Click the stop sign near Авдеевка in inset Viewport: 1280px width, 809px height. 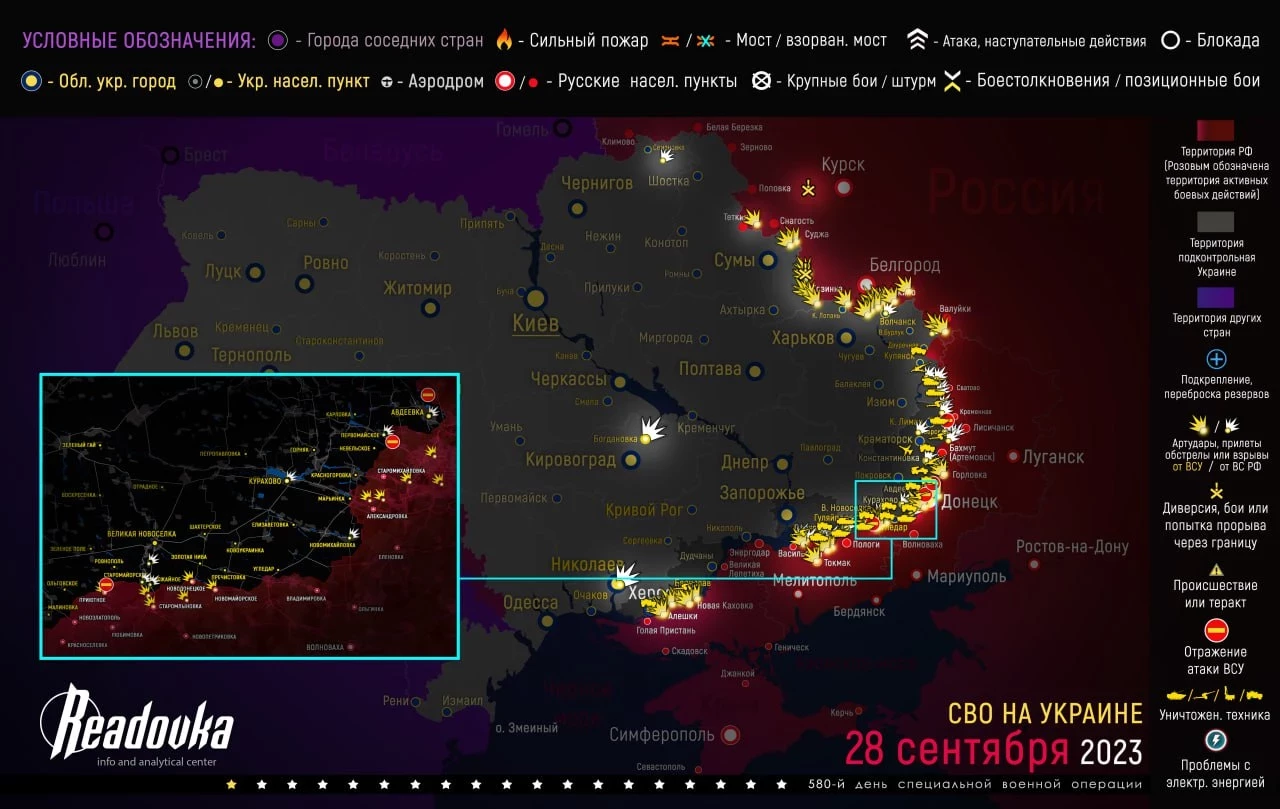427,395
